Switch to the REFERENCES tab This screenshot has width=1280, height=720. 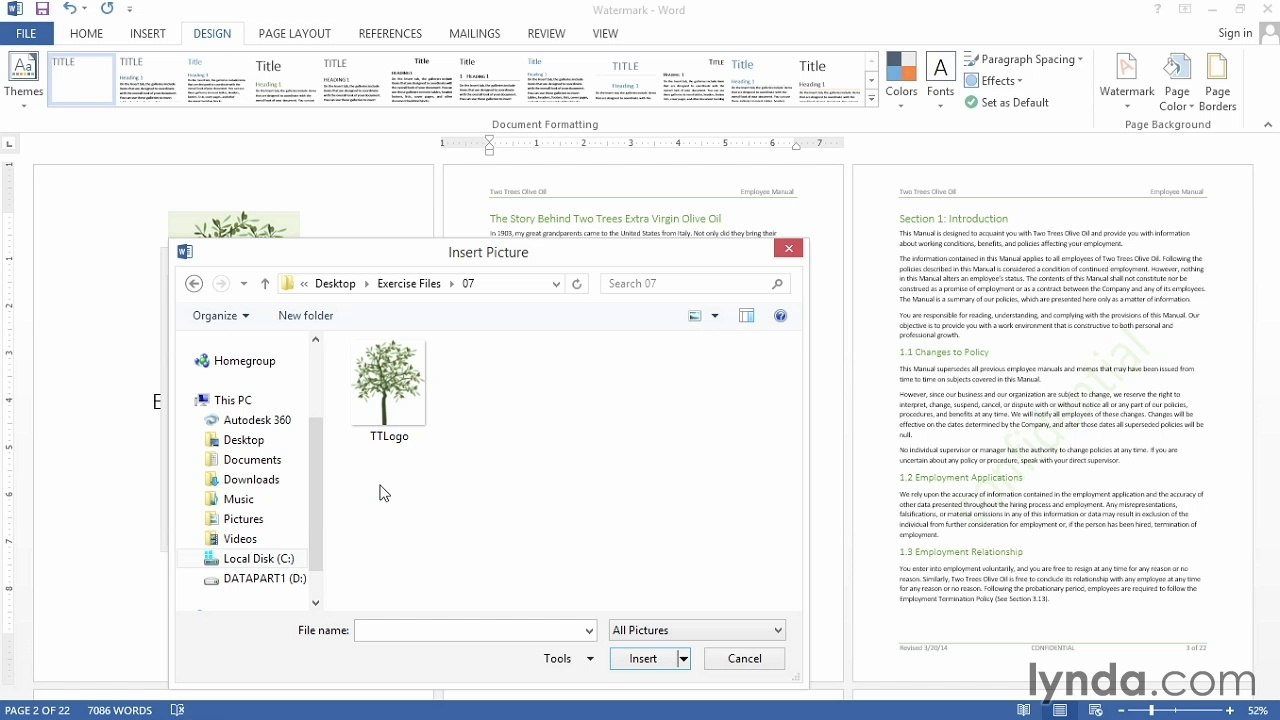(390, 33)
